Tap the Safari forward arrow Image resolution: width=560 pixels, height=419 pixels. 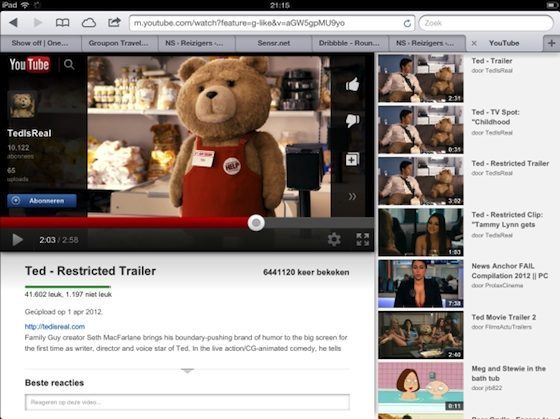click(38, 23)
